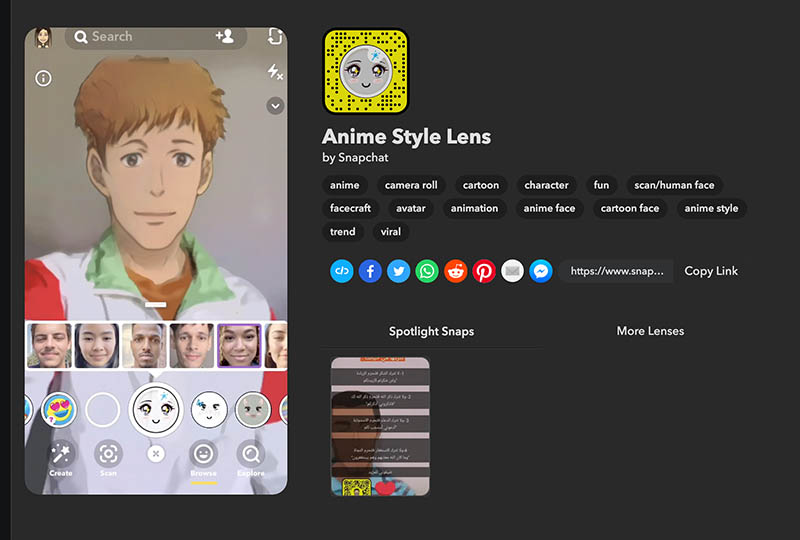Switch to Spotlight Snaps tab

(431, 331)
